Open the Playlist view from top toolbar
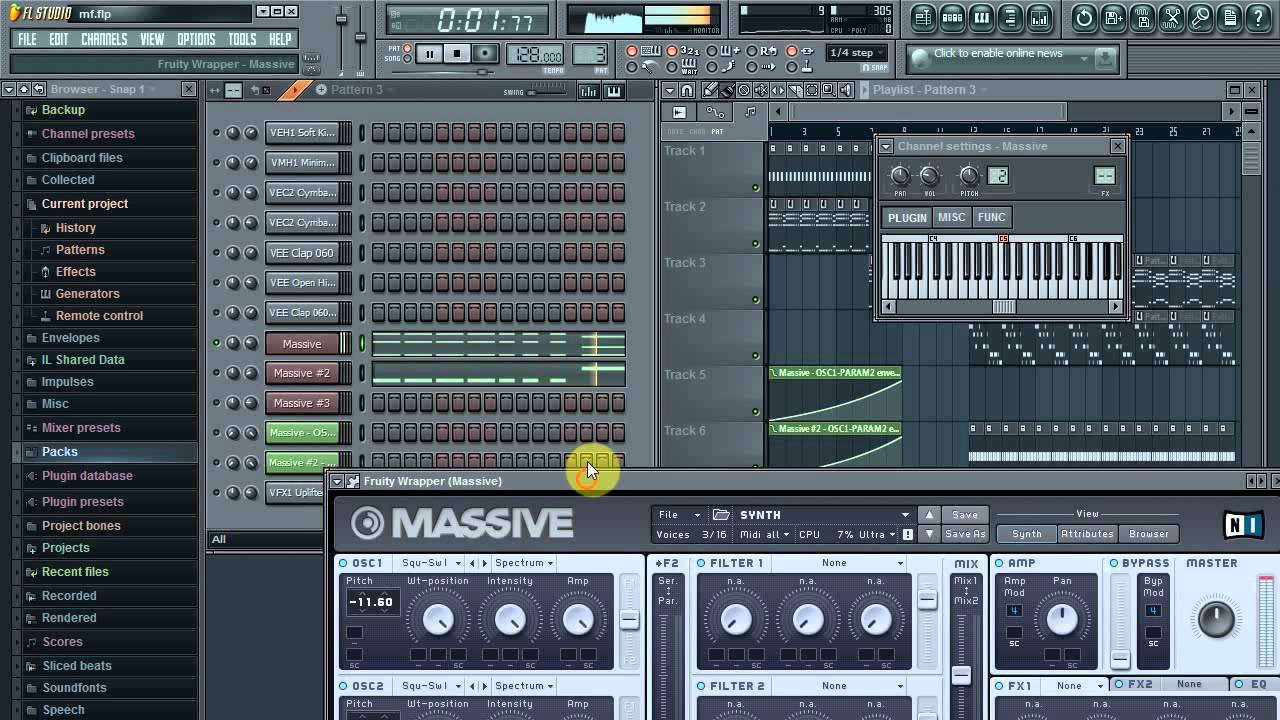1280x720 pixels. pyautogui.click(x=923, y=18)
